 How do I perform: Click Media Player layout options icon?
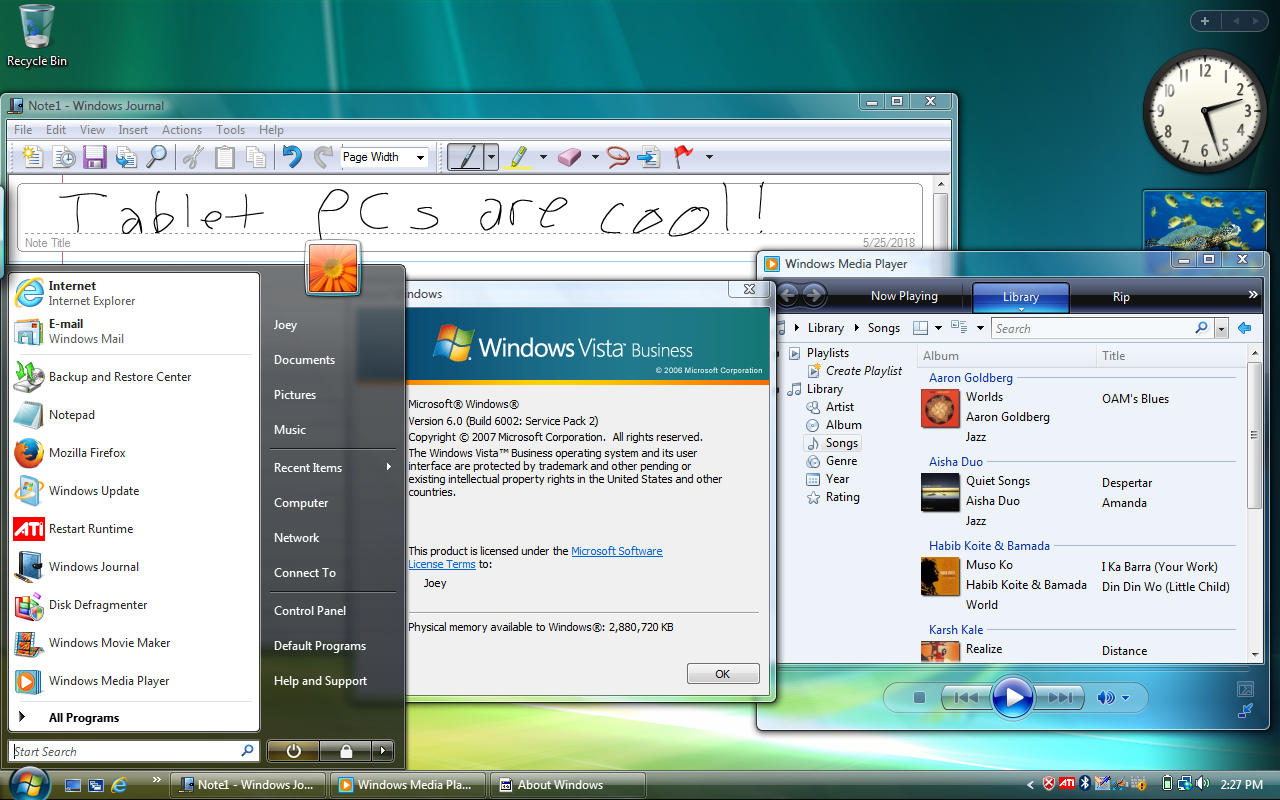(x=921, y=328)
